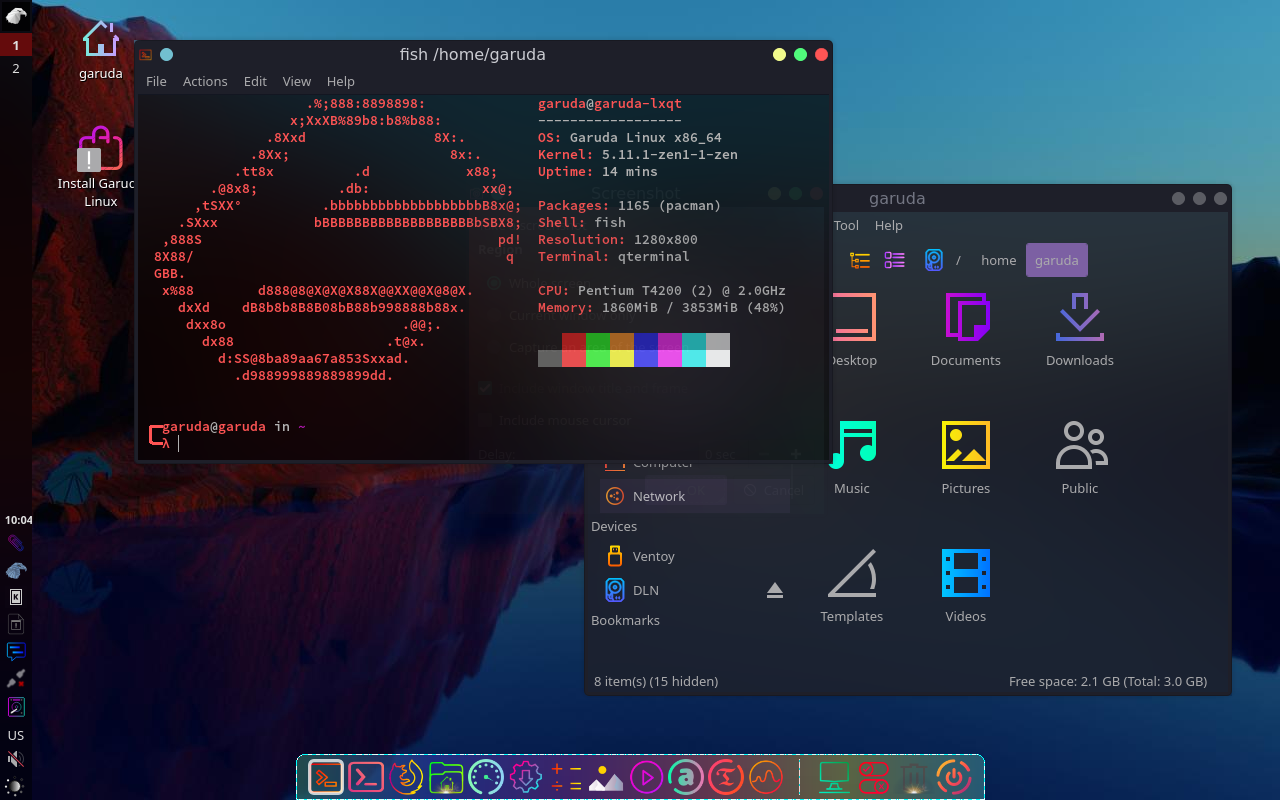Click the power button dock icon
This screenshot has height=800, width=1280.
coord(954,777)
